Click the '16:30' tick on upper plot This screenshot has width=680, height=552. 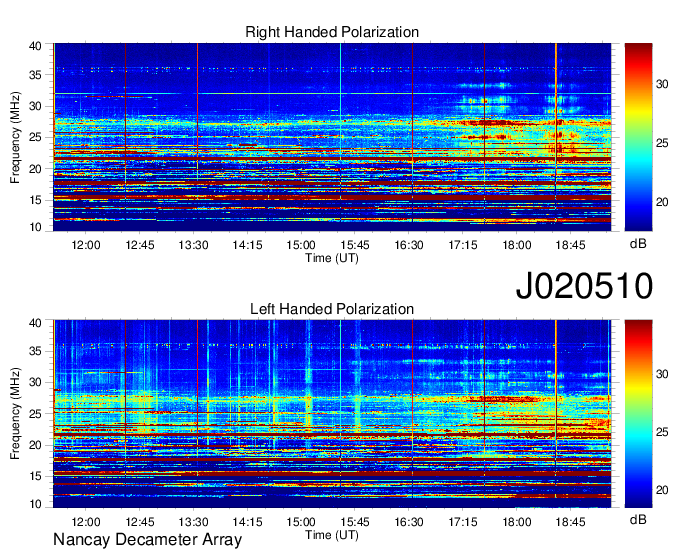[x=409, y=245]
